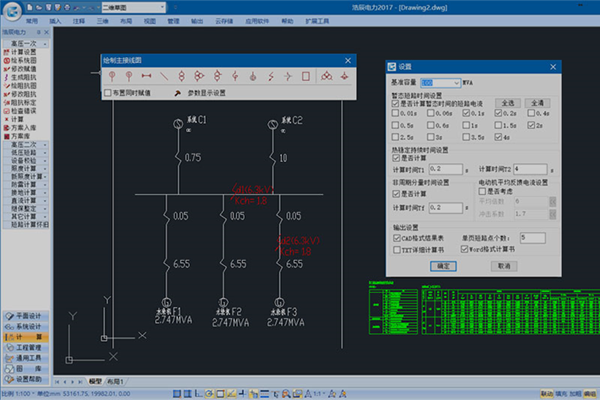Click the application logo button
The image size is (600, 400).
tap(12, 11)
